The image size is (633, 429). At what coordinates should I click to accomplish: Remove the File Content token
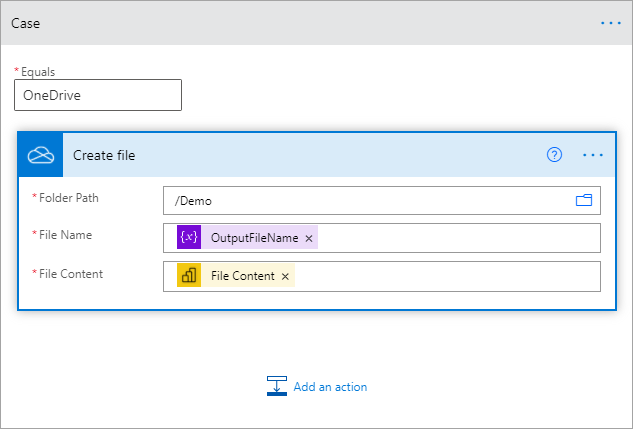pyautogui.click(x=285, y=276)
